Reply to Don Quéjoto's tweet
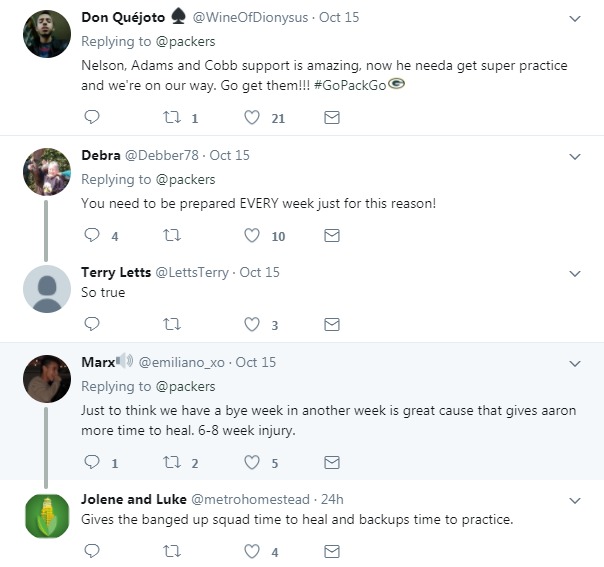The height and width of the screenshot is (567, 604). pos(92,118)
